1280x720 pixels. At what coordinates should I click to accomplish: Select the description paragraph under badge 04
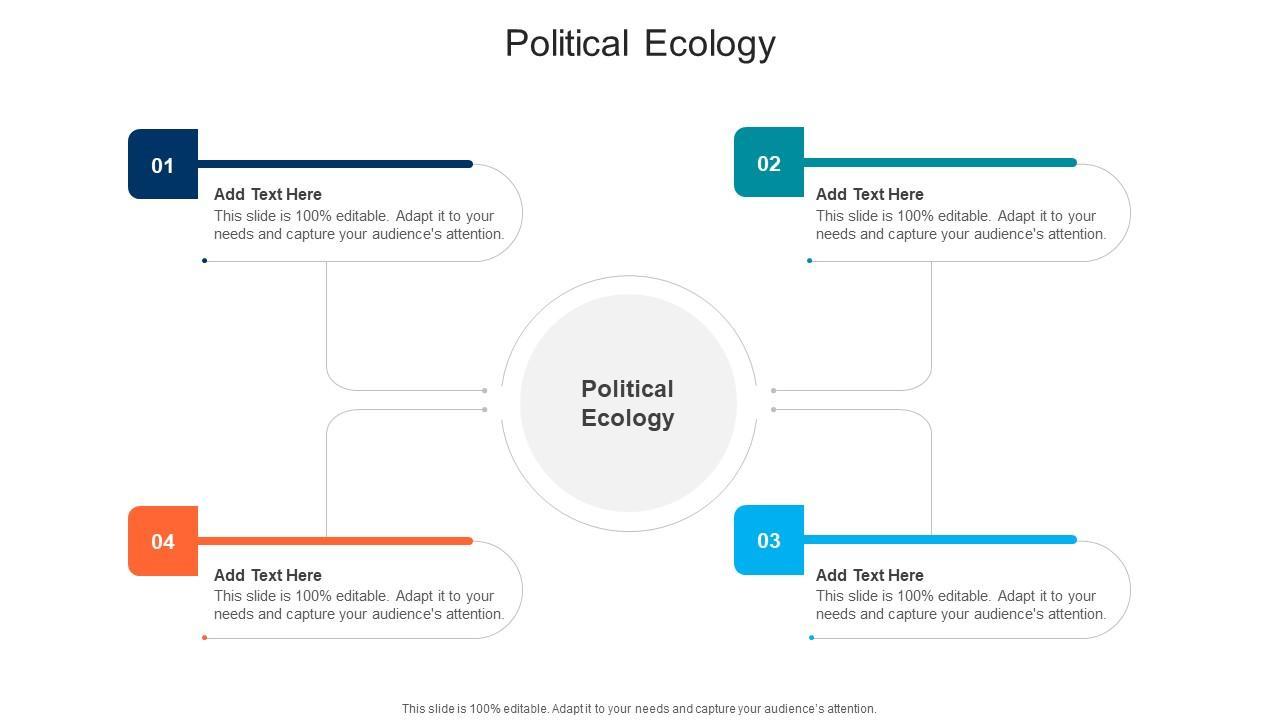pyautogui.click(x=359, y=605)
